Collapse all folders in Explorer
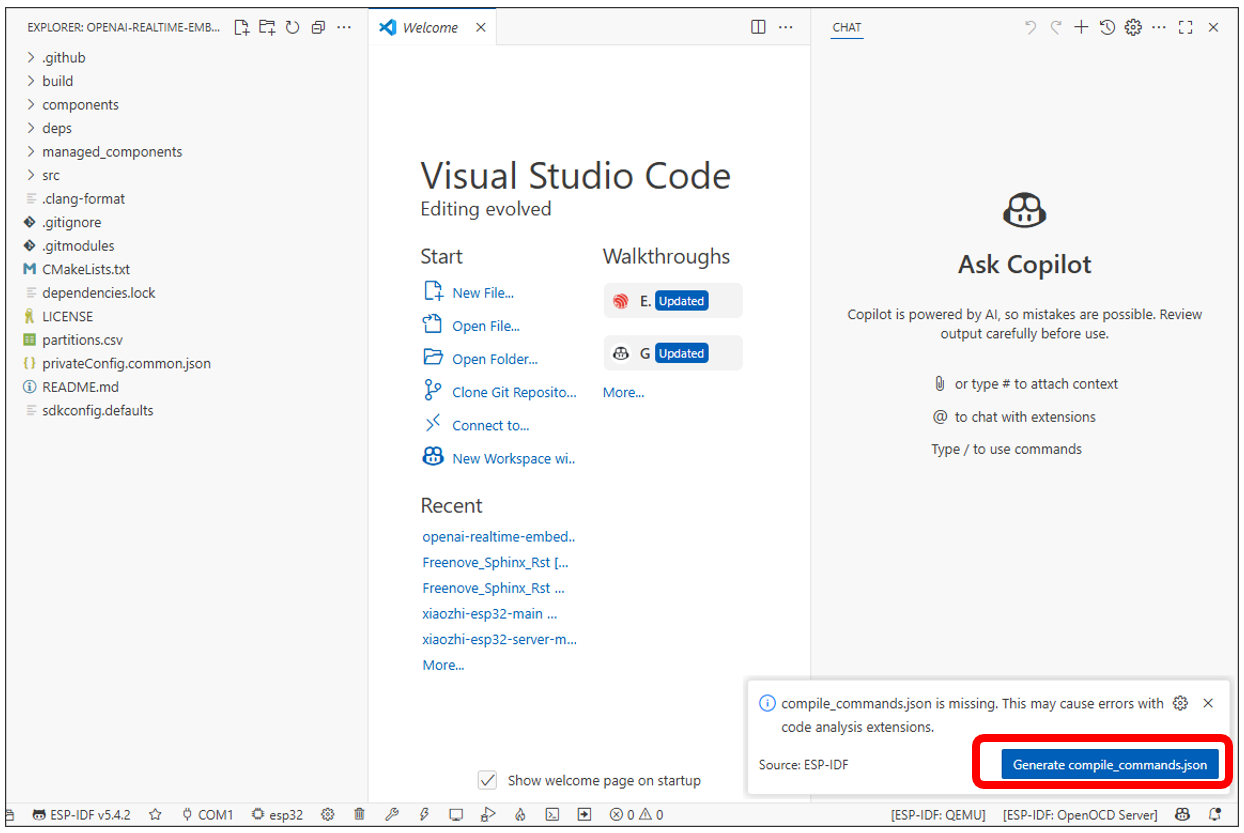 point(318,28)
